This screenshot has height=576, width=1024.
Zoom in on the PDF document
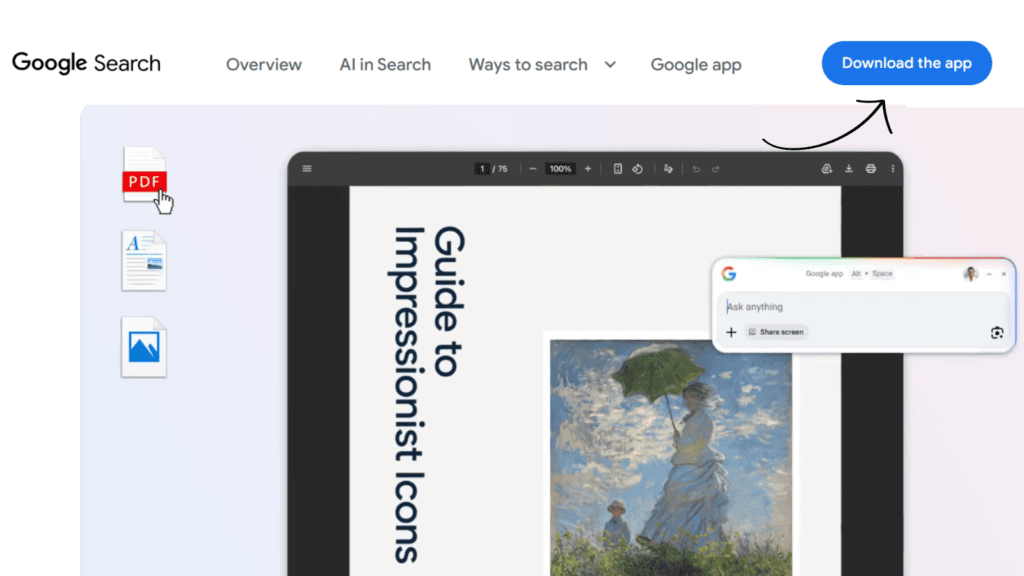click(588, 169)
